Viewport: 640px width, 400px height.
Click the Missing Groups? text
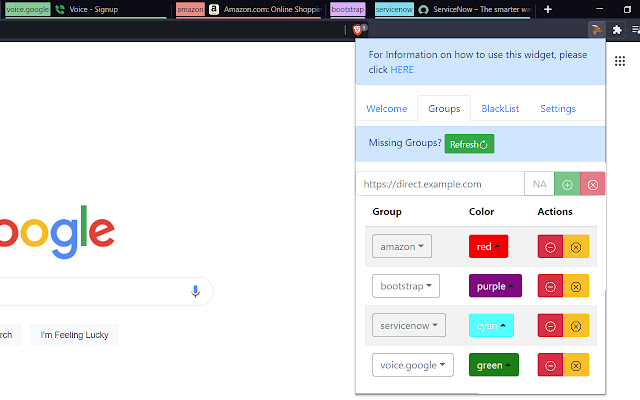click(x=404, y=143)
